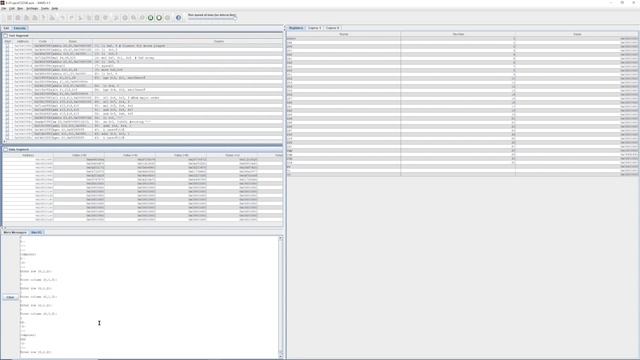Click the Redo toolbar icon

point(71,18)
